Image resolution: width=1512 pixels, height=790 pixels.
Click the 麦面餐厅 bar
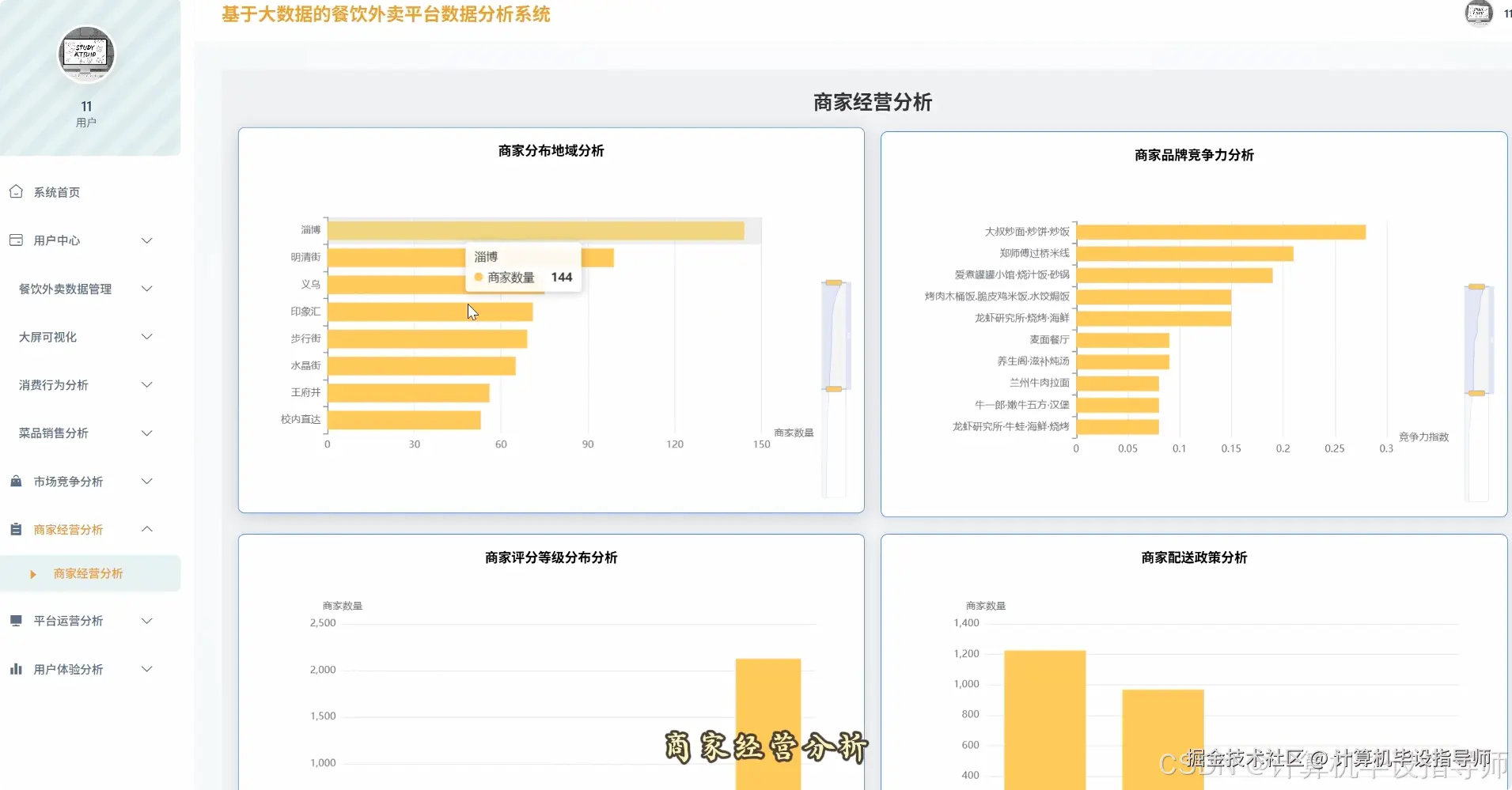(x=1123, y=340)
